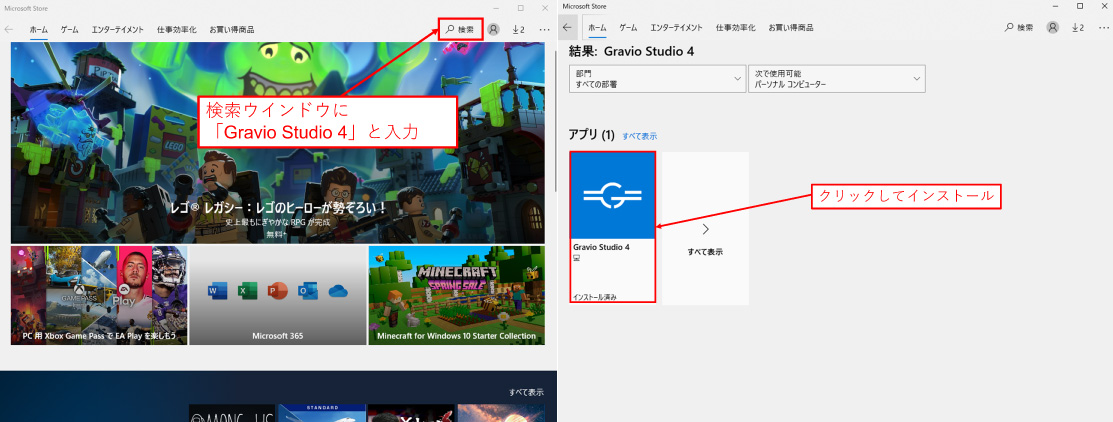Close the left Microsoft Store window
Image resolution: width=1113 pixels, height=422 pixels.
pyautogui.click(x=544, y=7)
